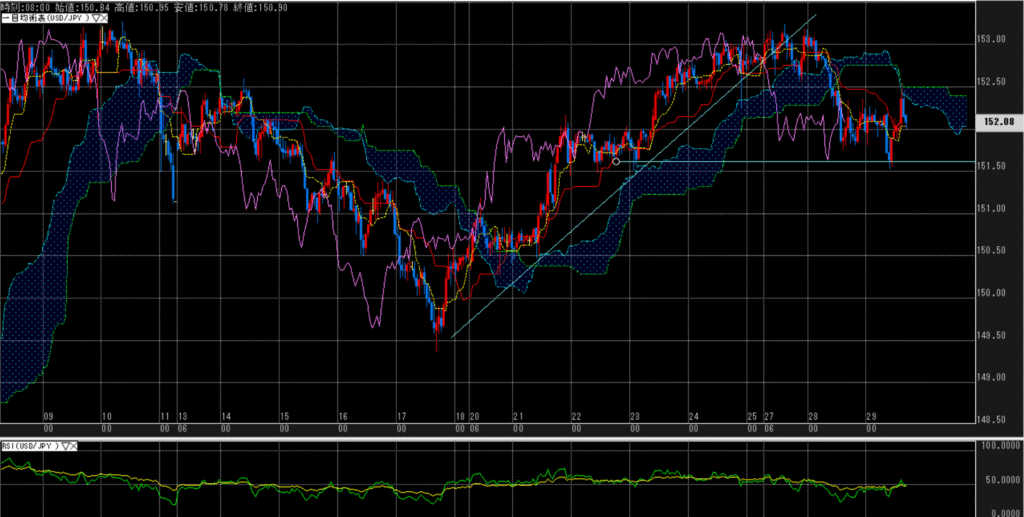This screenshot has width=1024, height=517.
Task: Click date label 17 on the time axis
Action: pyautogui.click(x=400, y=416)
